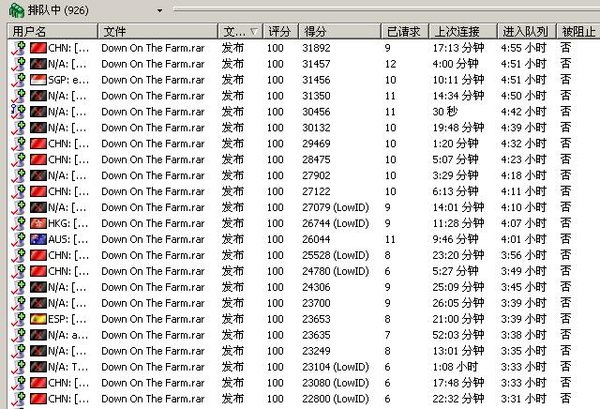Click the client status icon in the AUS row
Screen dimensions: 600x409
(x=18, y=239)
